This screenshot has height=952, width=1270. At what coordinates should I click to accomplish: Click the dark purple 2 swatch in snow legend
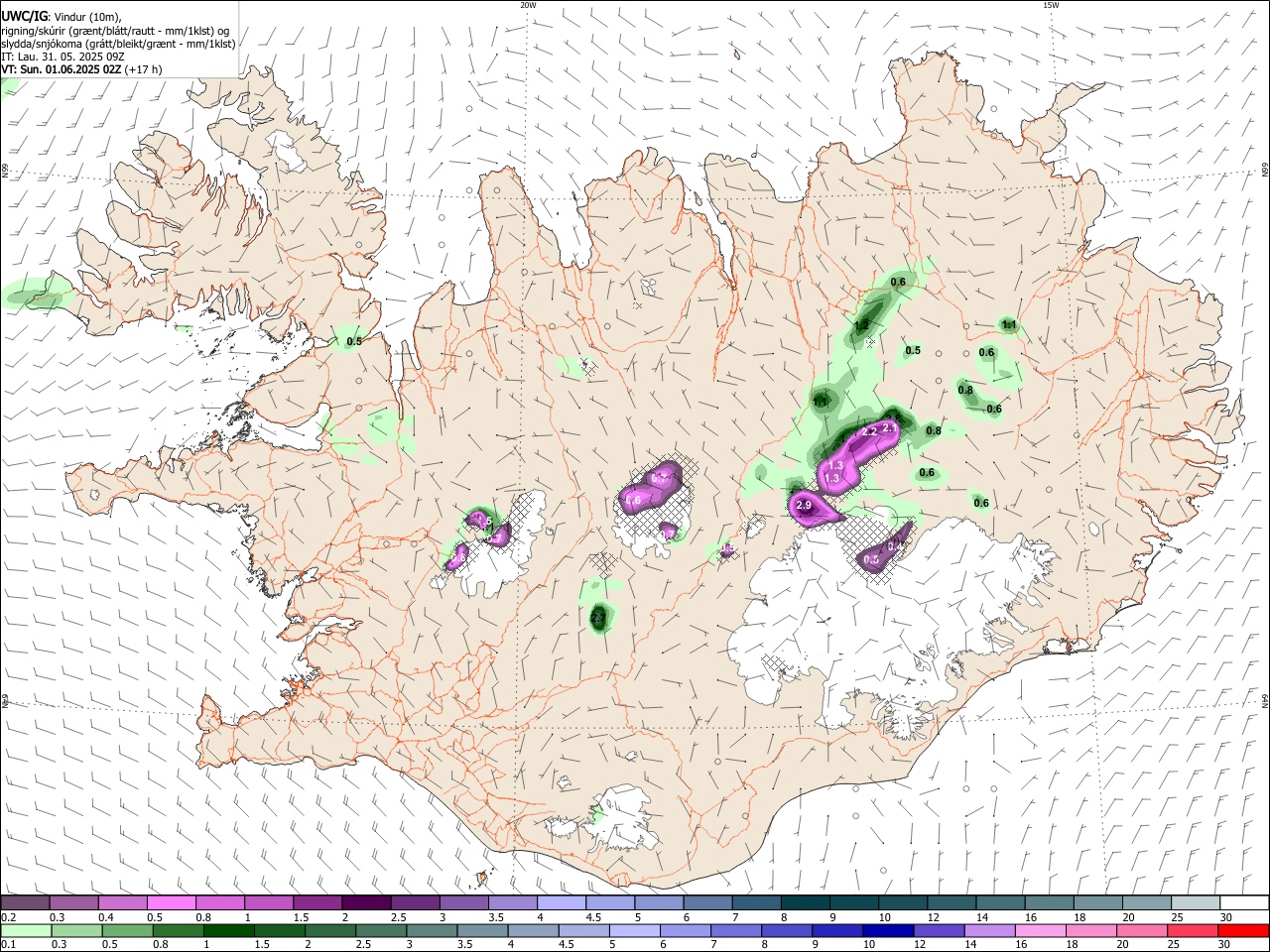[x=365, y=902]
